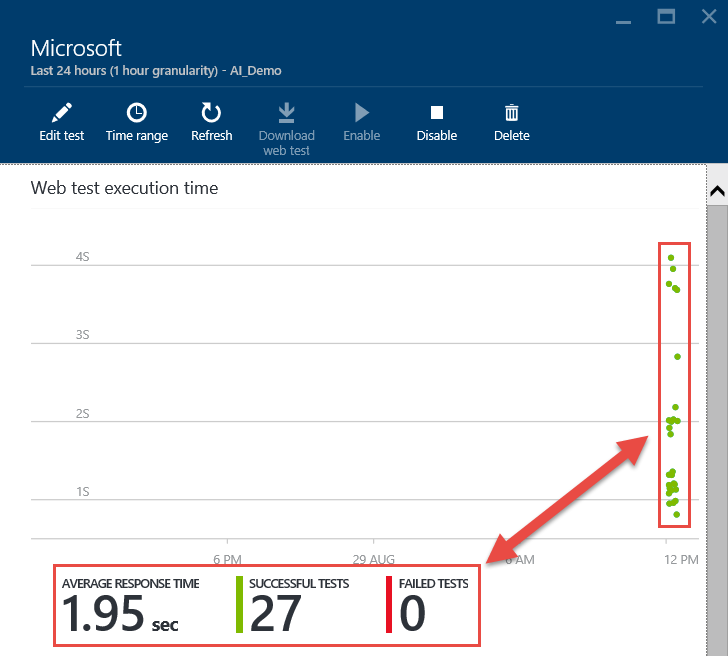
Task: Click the Last 24 hours subtitle text
Action: pyautogui.click(x=156, y=71)
